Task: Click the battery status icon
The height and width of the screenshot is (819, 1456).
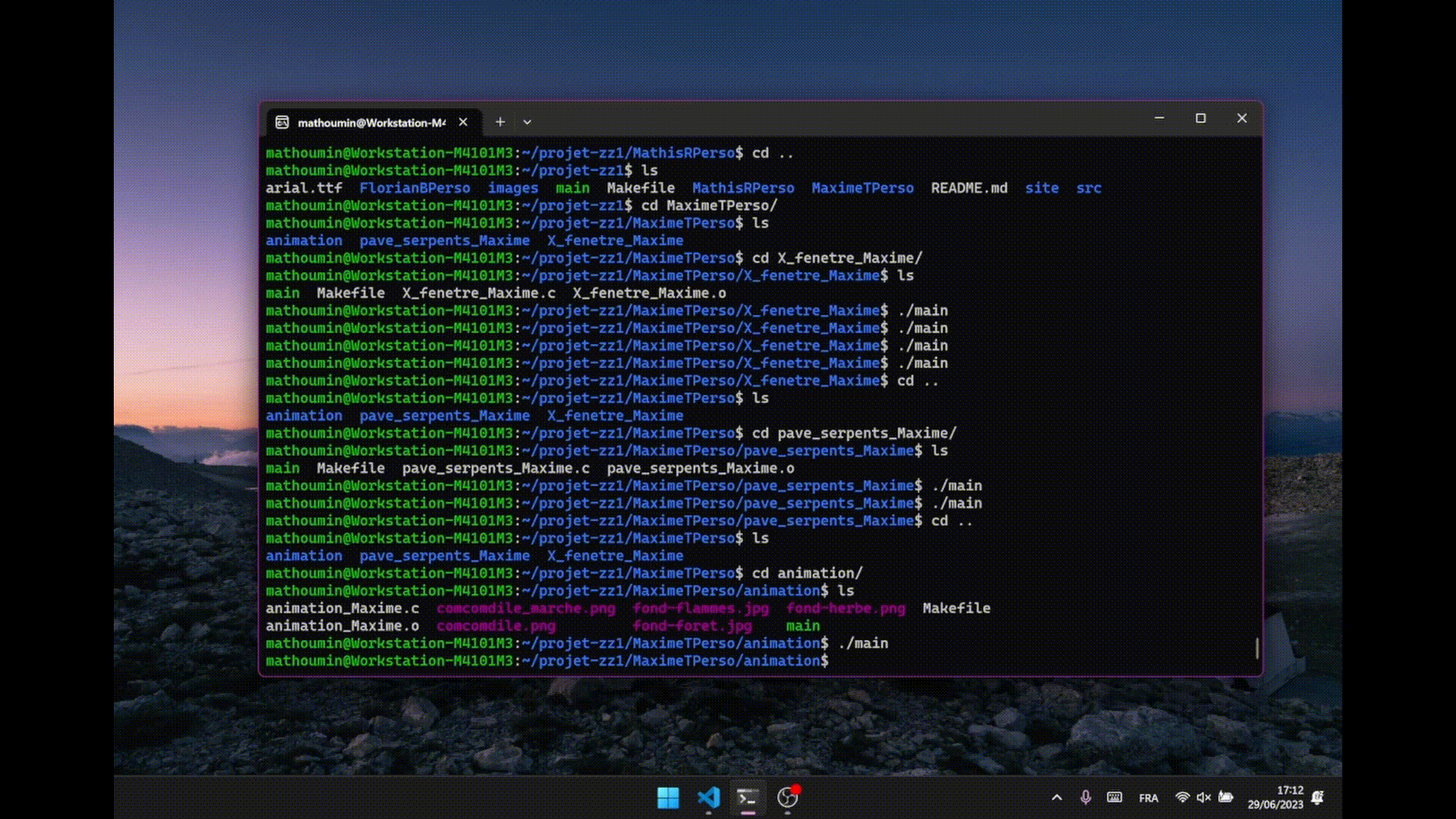Action: (x=1225, y=798)
